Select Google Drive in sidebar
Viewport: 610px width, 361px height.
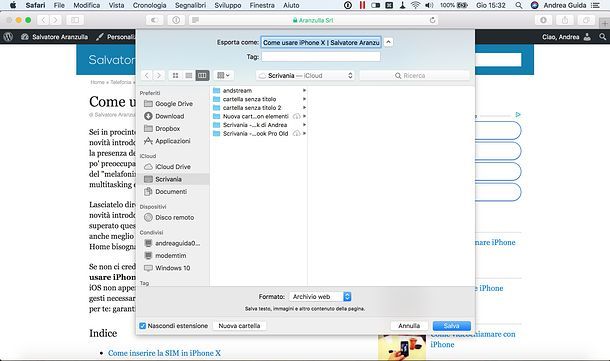174,103
